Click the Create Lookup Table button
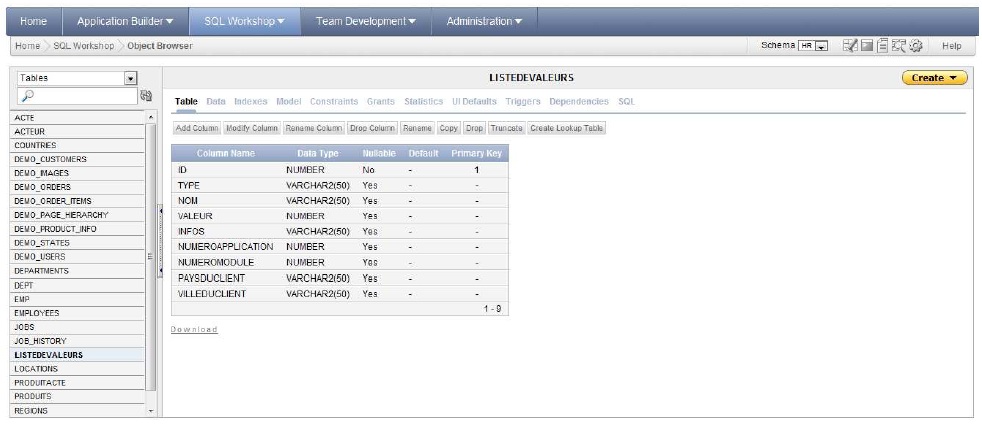Viewport: 982px width, 426px height. (566, 129)
